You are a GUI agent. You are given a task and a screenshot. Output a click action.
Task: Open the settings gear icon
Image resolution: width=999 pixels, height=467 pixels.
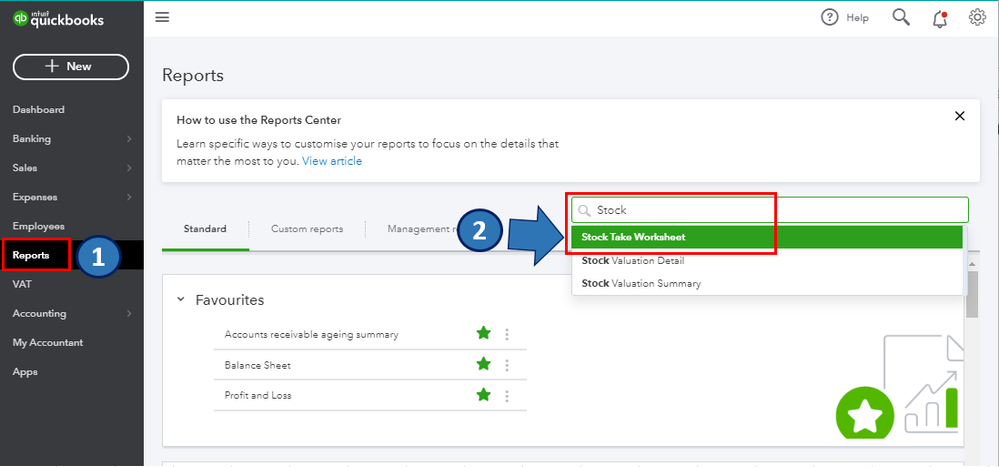(977, 17)
